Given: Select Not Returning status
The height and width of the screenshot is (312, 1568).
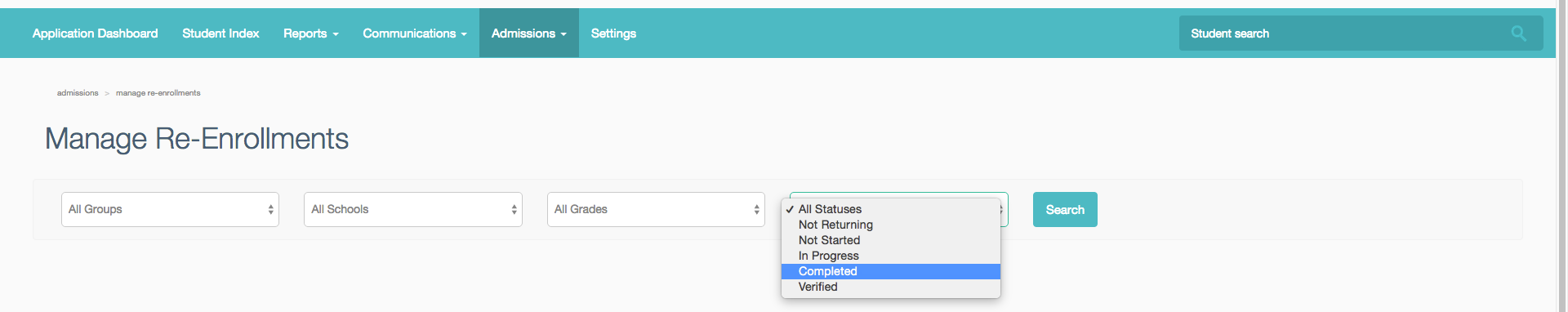Looking at the screenshot, I should point(891,225).
